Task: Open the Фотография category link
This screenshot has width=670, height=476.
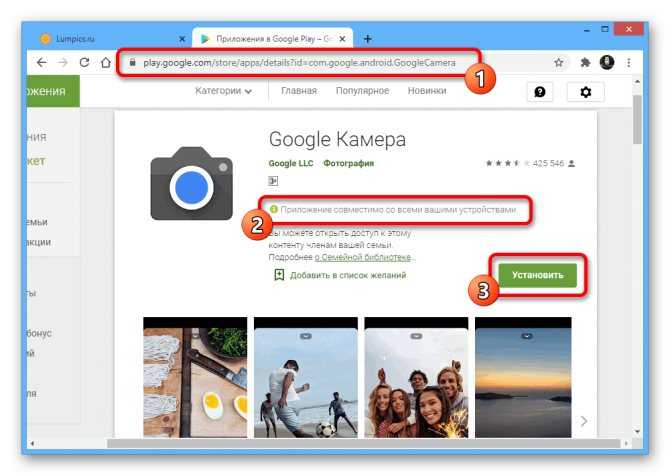Action: (349, 163)
